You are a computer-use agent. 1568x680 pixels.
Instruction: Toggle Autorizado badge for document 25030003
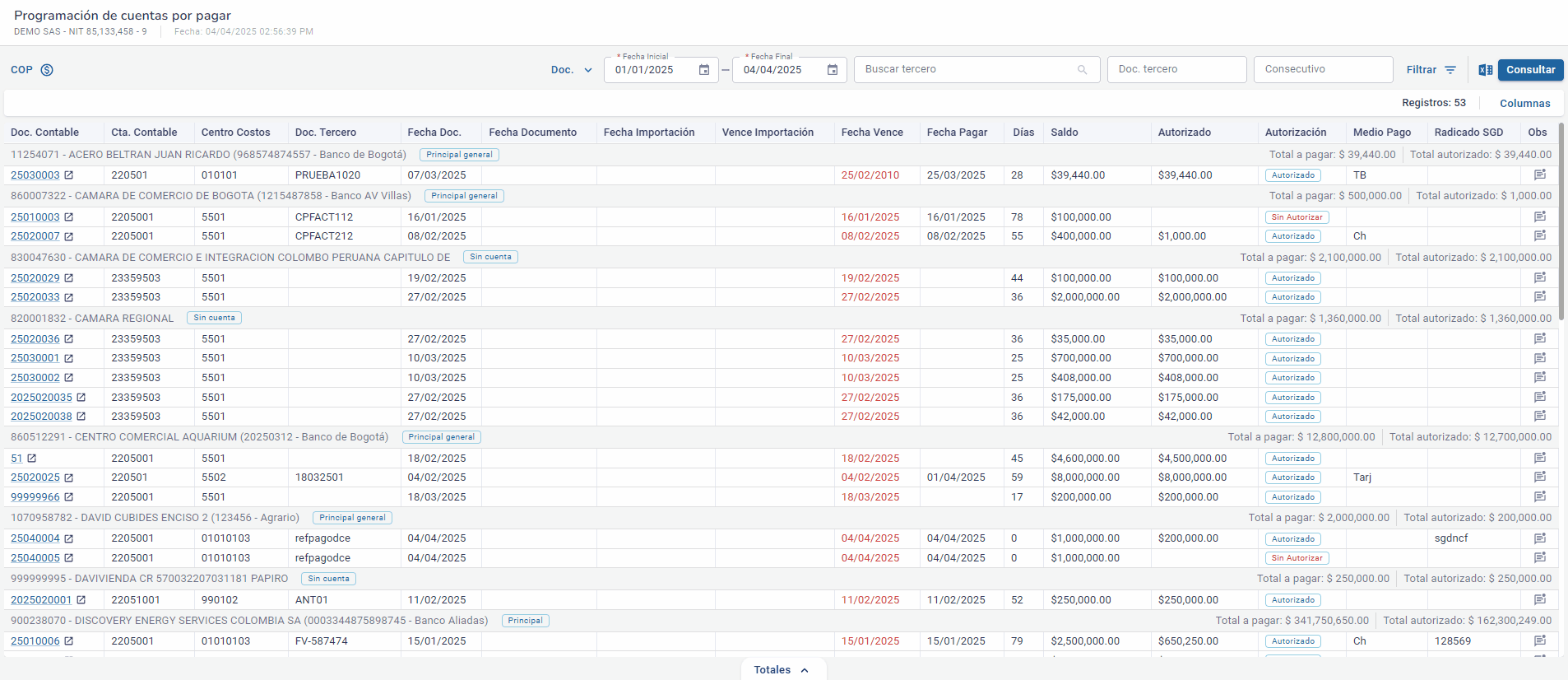pyautogui.click(x=1293, y=175)
